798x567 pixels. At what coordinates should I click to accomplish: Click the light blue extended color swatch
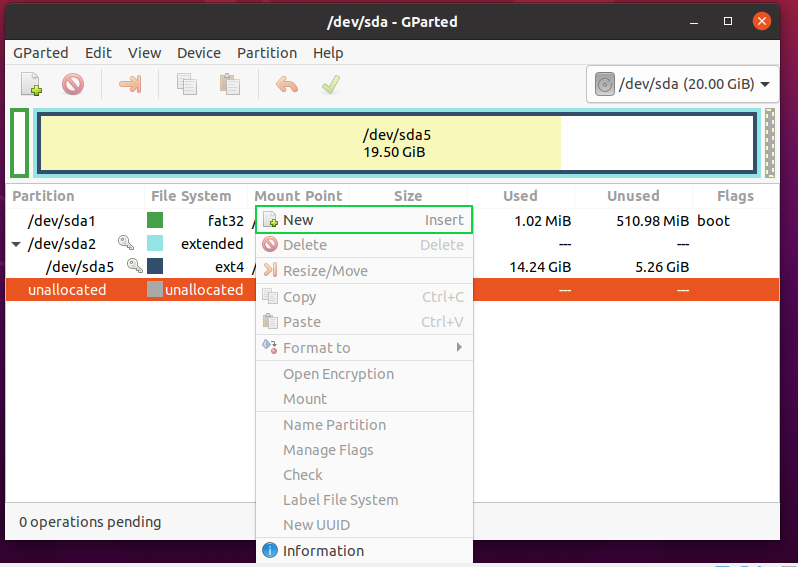pos(155,243)
